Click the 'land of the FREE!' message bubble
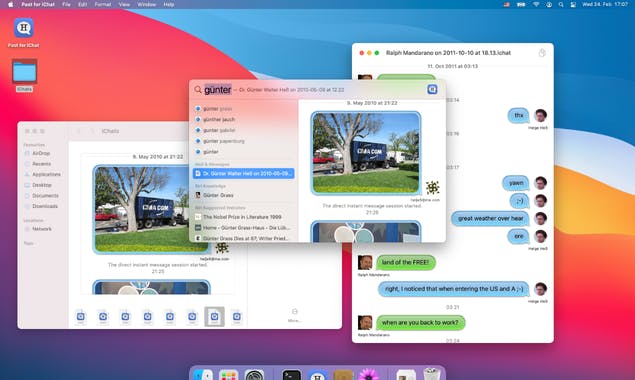Image resolution: width=635 pixels, height=380 pixels. (x=405, y=263)
